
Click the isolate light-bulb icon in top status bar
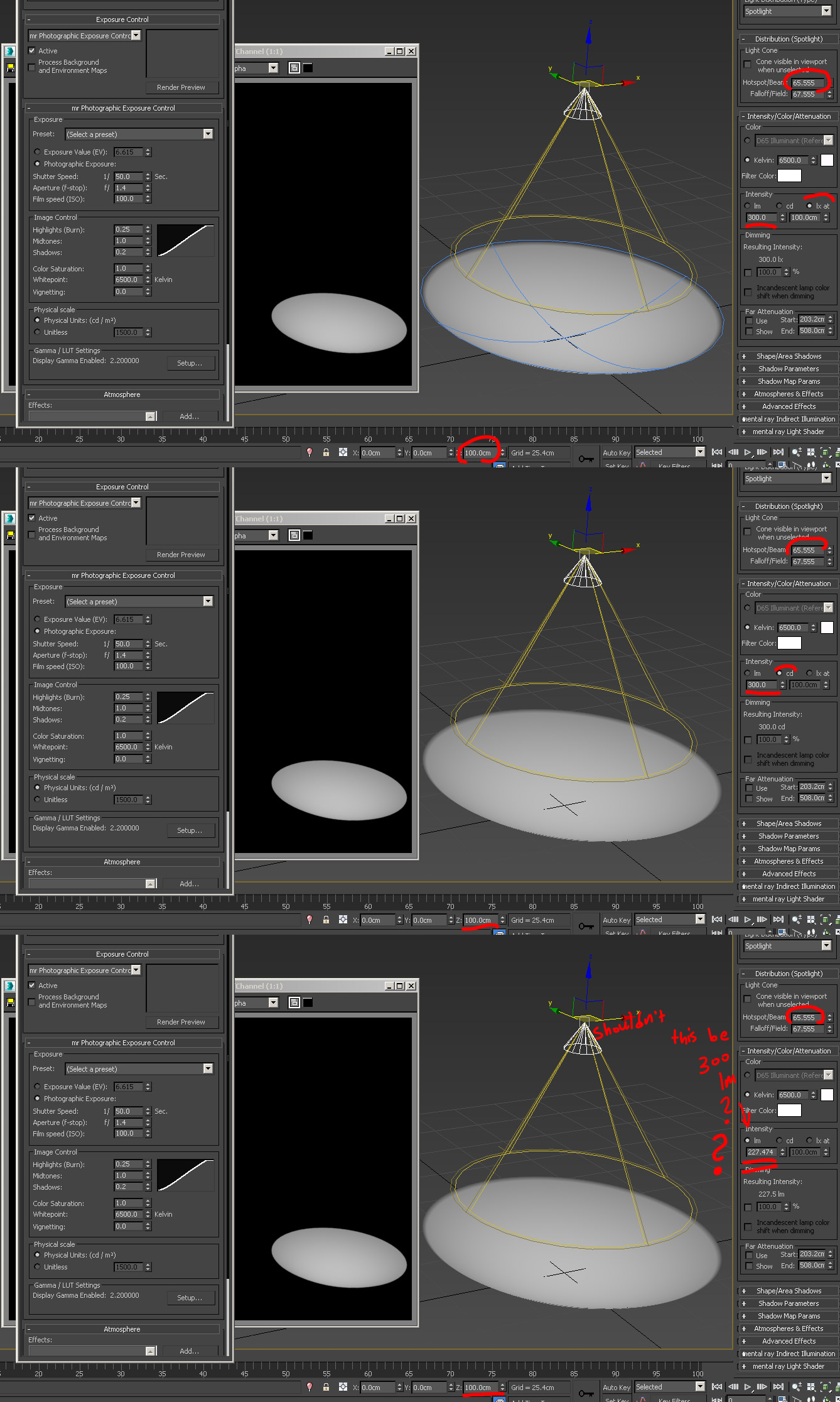tap(310, 452)
